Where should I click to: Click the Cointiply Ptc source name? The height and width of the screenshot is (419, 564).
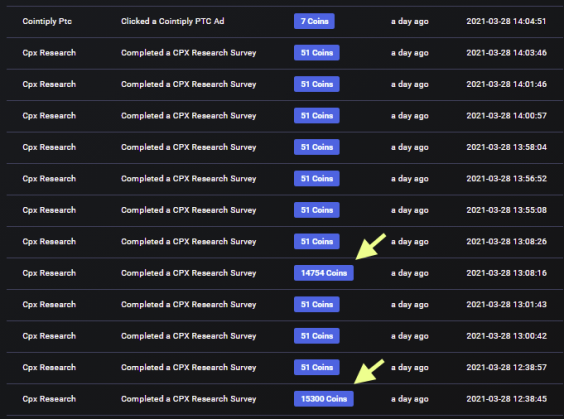47,21
